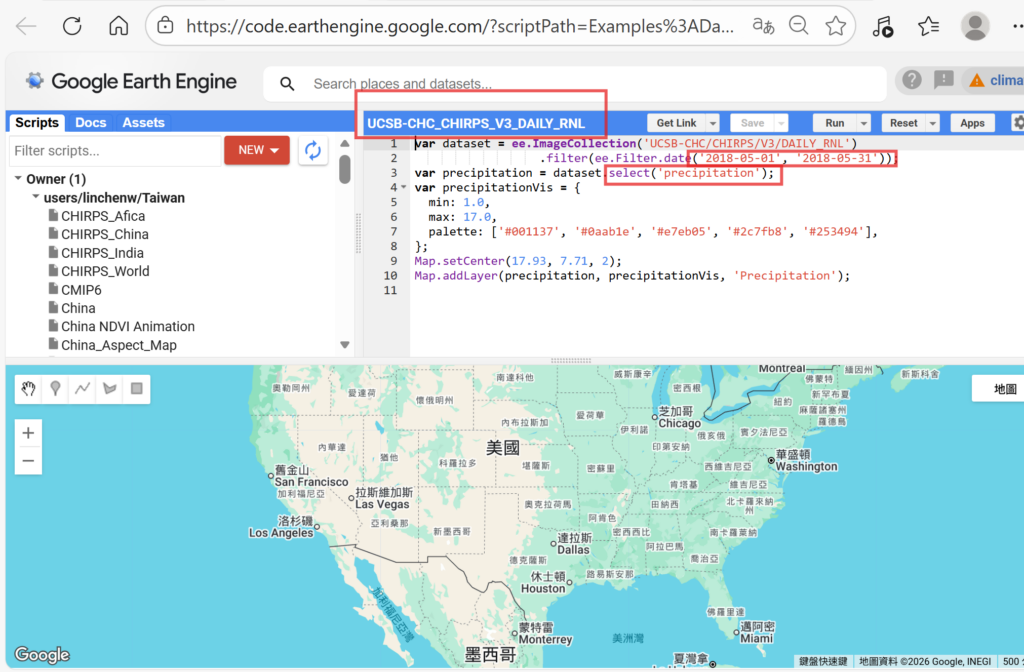Select the draw rectangle tool
The image size is (1024, 672).
coord(137,389)
